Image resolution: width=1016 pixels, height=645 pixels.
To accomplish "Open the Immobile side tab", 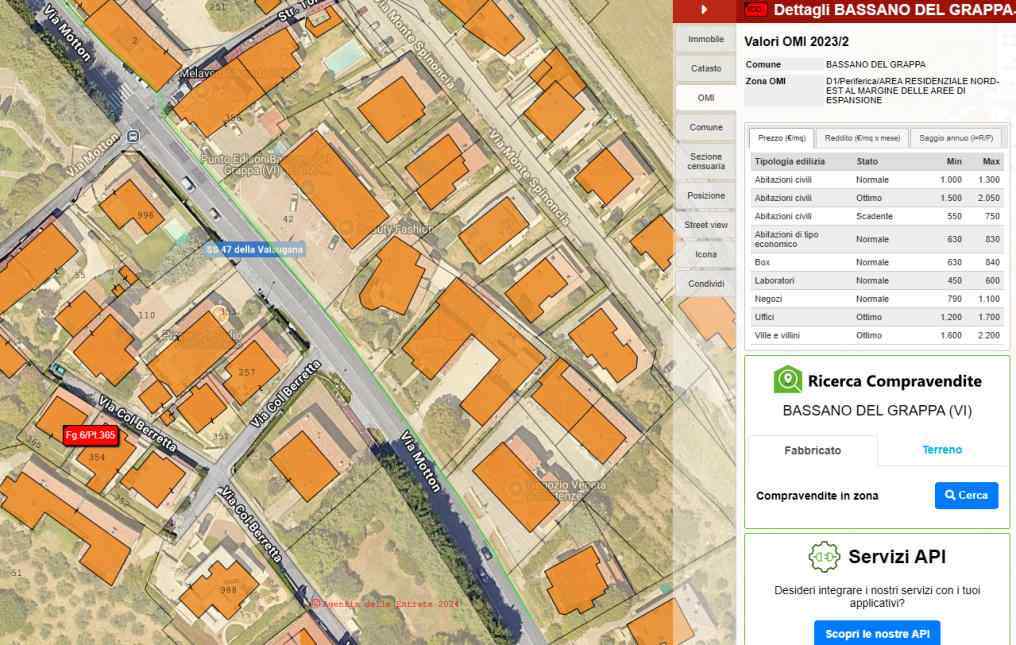I will point(706,39).
